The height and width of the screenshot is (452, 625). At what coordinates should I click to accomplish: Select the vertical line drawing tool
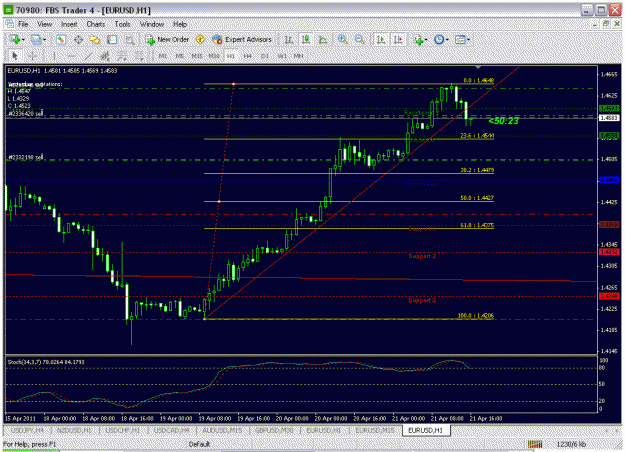click(x=54, y=56)
